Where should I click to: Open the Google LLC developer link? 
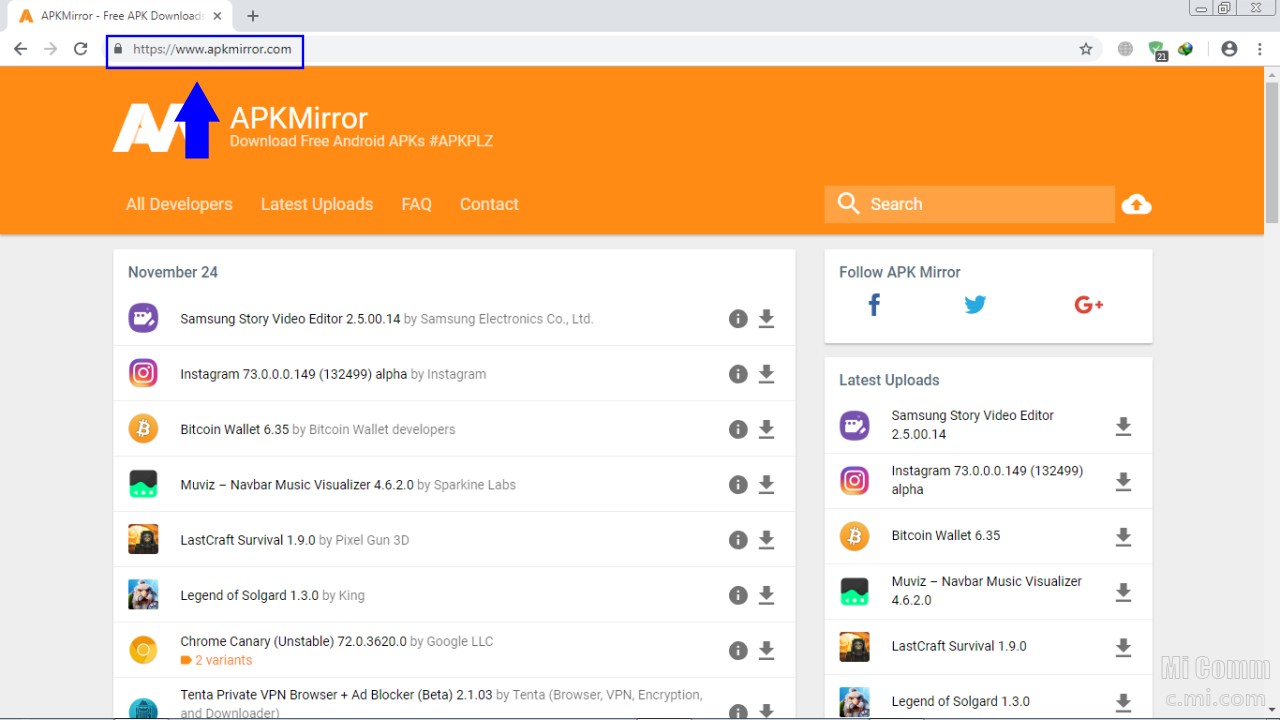(460, 641)
